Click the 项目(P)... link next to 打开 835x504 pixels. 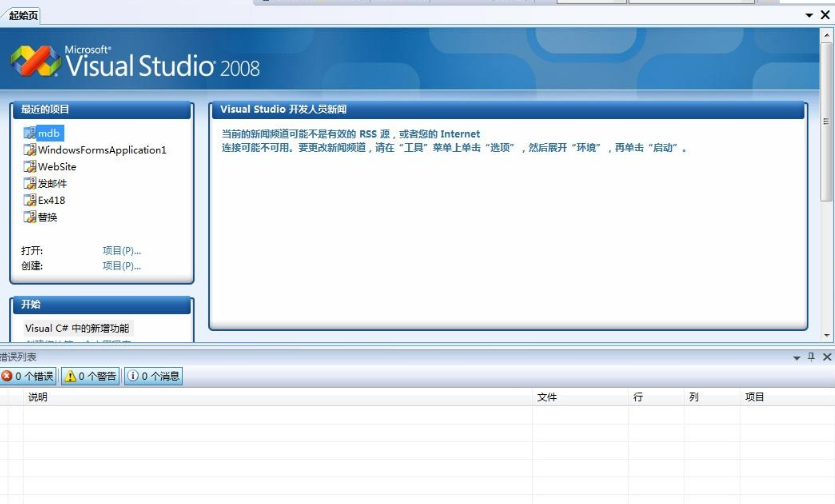tap(121, 250)
